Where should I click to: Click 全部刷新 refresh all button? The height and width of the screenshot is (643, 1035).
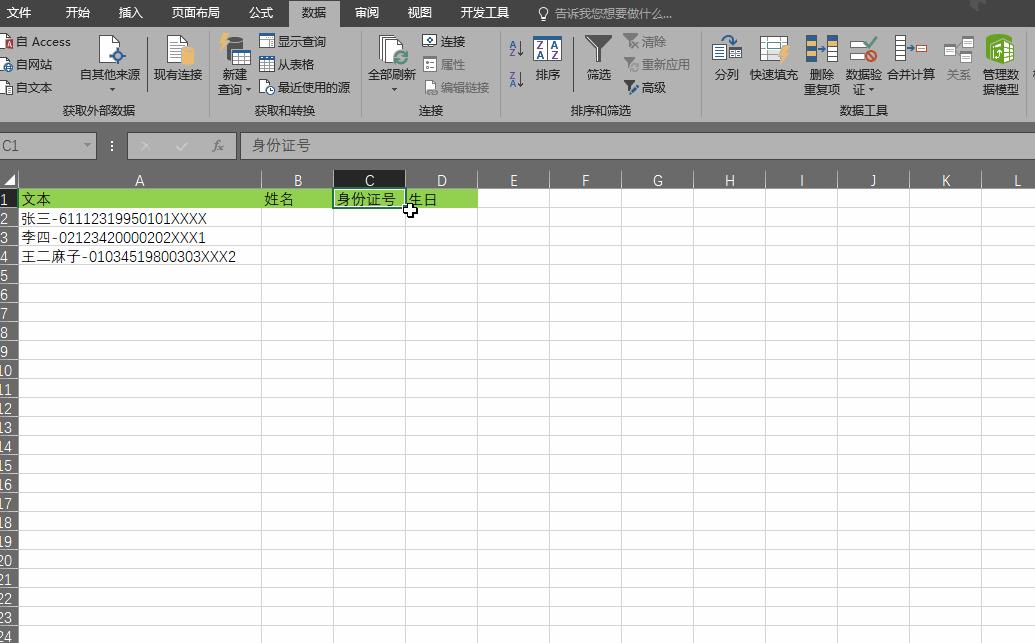tap(391, 58)
